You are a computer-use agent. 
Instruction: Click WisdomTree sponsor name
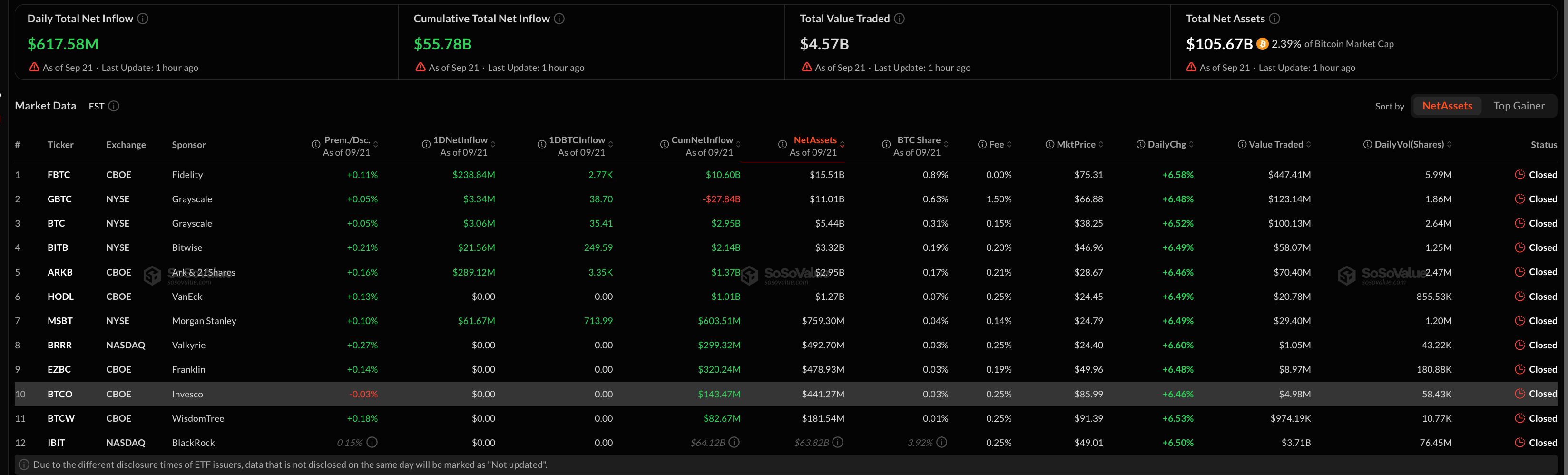coord(198,418)
